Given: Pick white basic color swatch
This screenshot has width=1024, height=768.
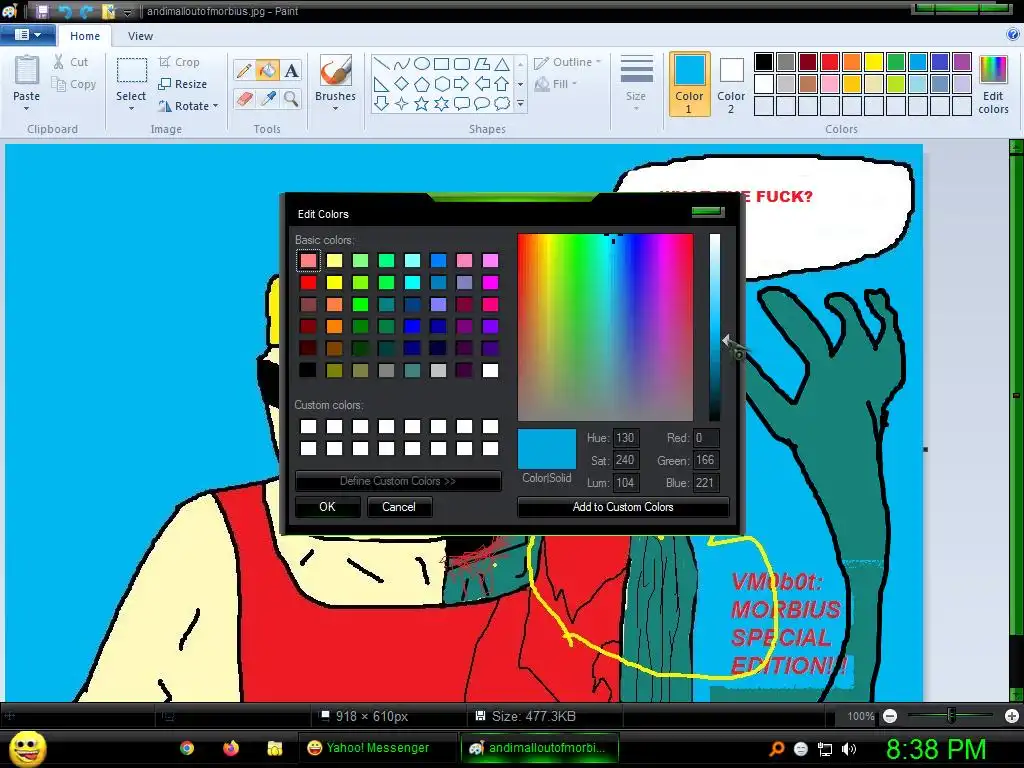Looking at the screenshot, I should tap(490, 370).
